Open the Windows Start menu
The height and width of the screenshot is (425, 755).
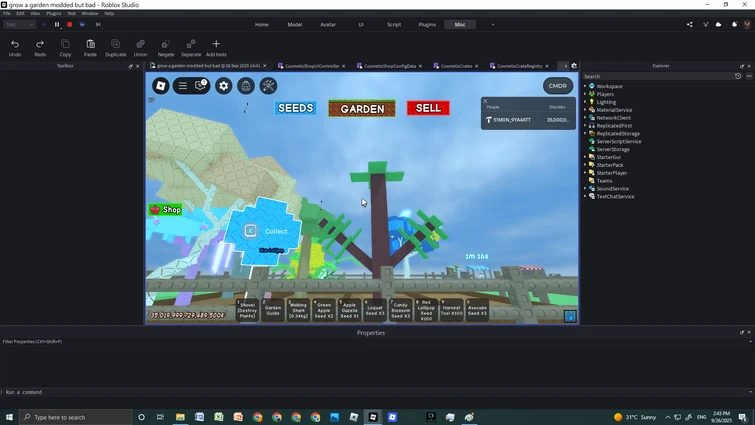9,417
